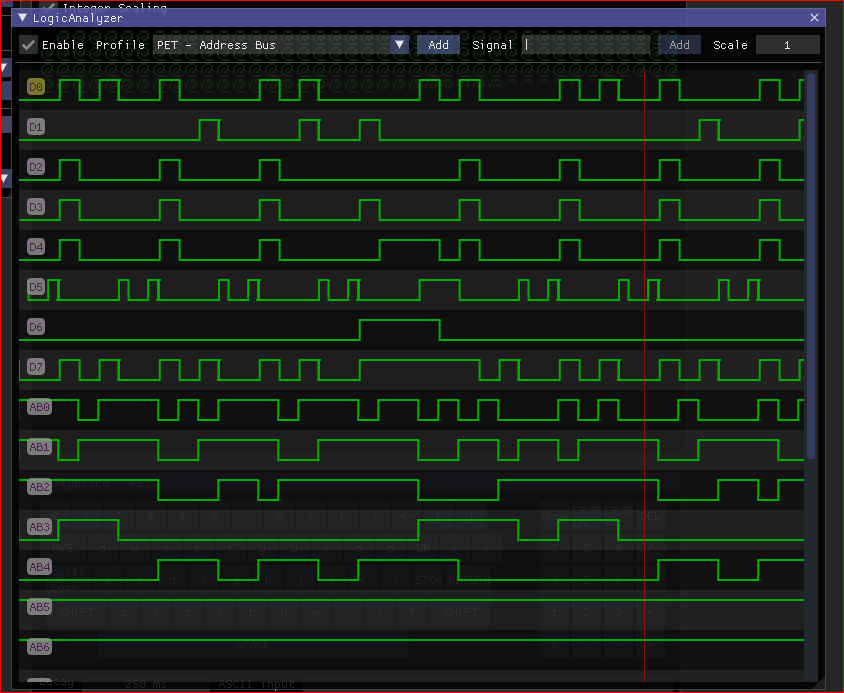Viewport: 844px width, 693px height.
Task: Click the D7 signal label
Action: (36, 367)
